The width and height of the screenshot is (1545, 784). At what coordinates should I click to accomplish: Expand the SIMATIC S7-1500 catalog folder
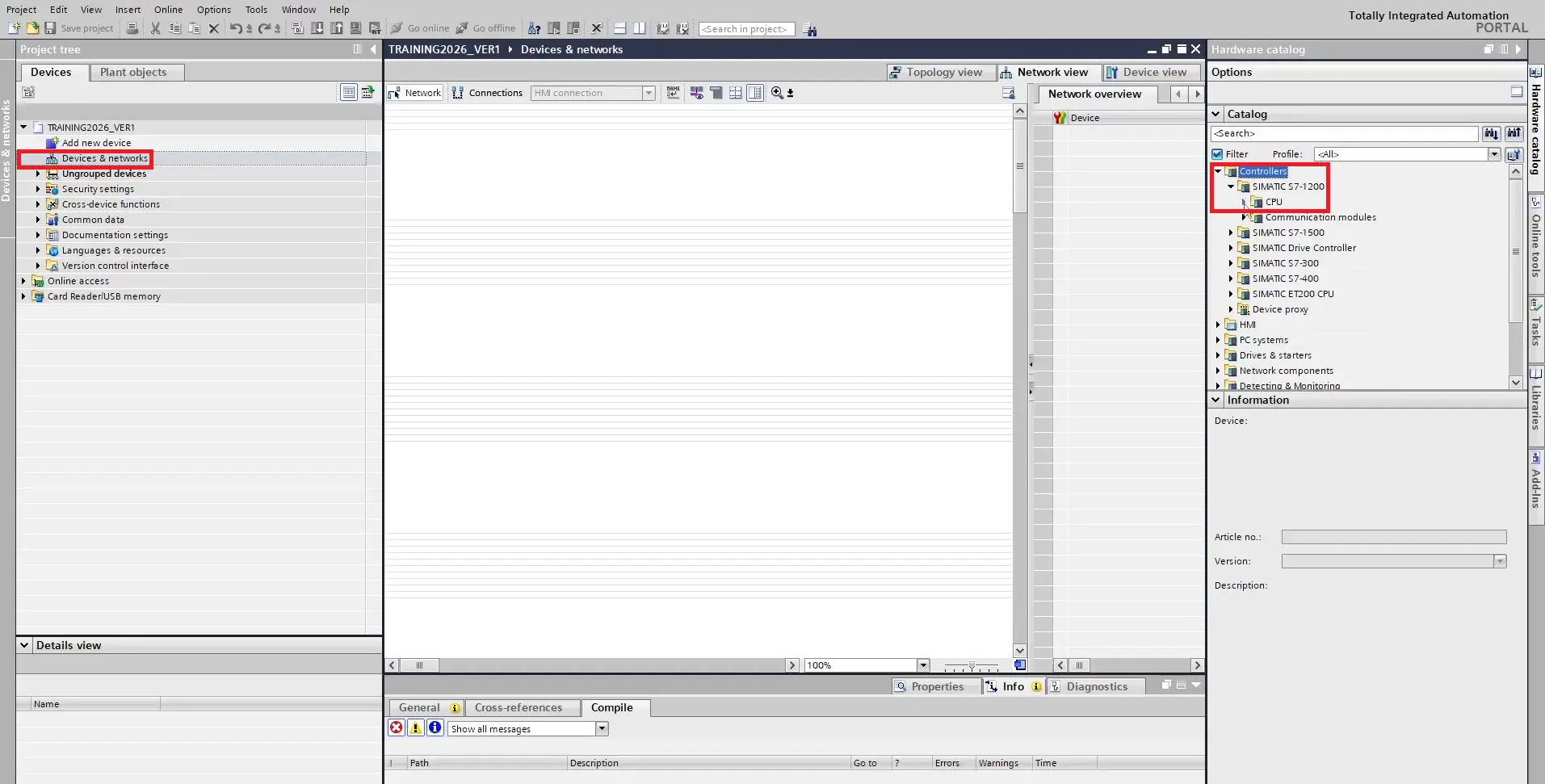point(1231,233)
